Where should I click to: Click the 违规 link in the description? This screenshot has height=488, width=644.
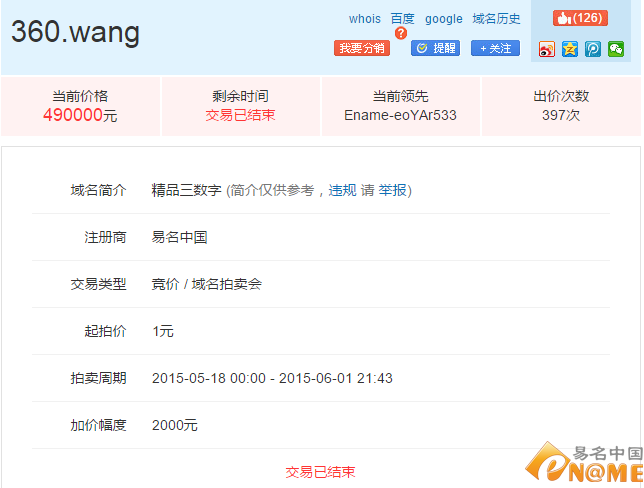(343, 190)
